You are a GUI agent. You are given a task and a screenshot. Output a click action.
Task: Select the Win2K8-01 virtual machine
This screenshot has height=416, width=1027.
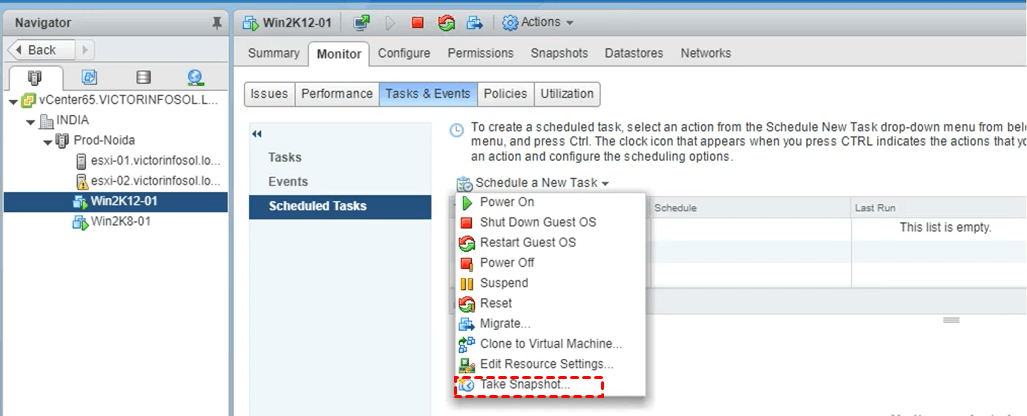coord(121,221)
